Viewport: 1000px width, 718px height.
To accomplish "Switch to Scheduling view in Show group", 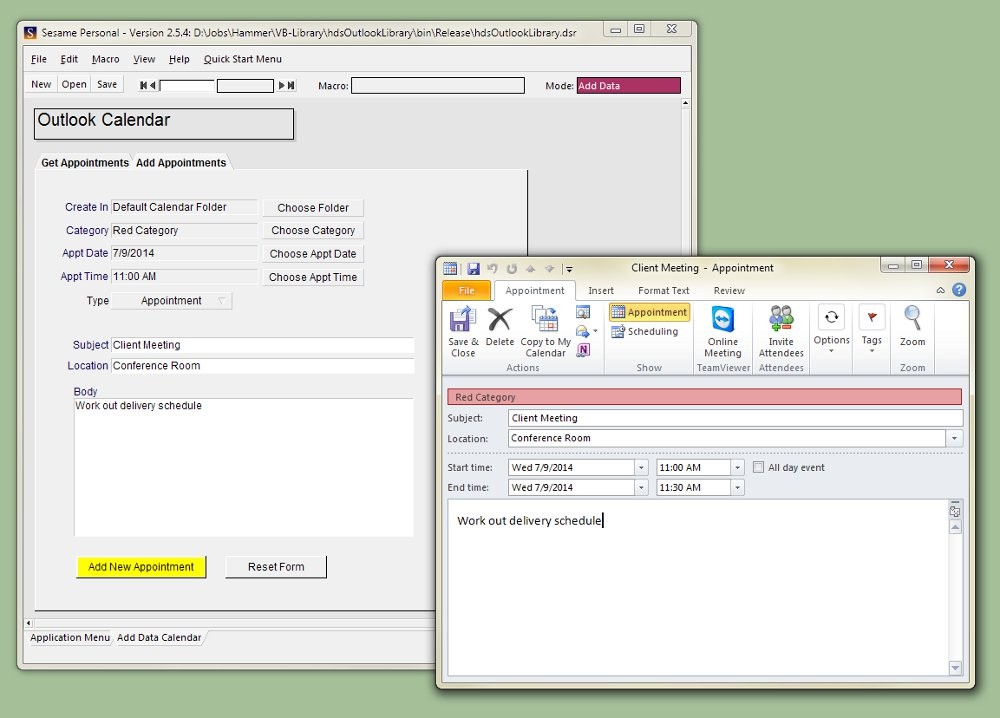I will [x=644, y=331].
